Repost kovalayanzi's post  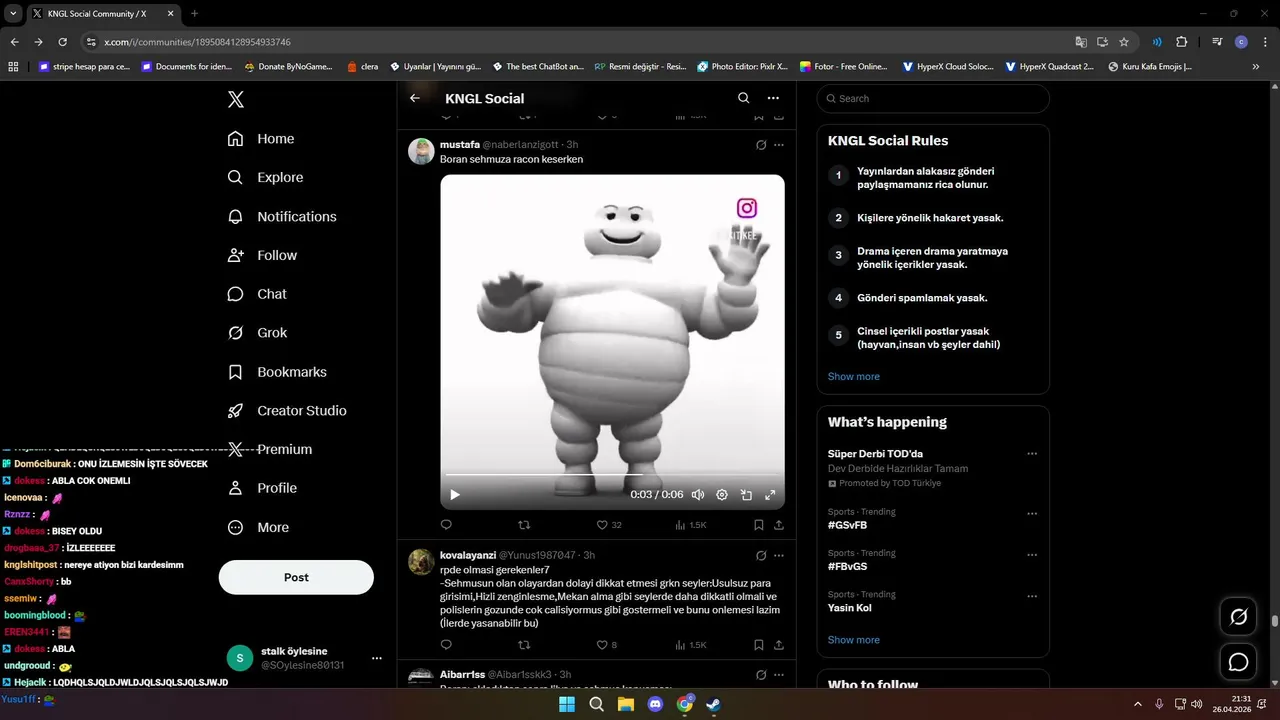(x=524, y=645)
